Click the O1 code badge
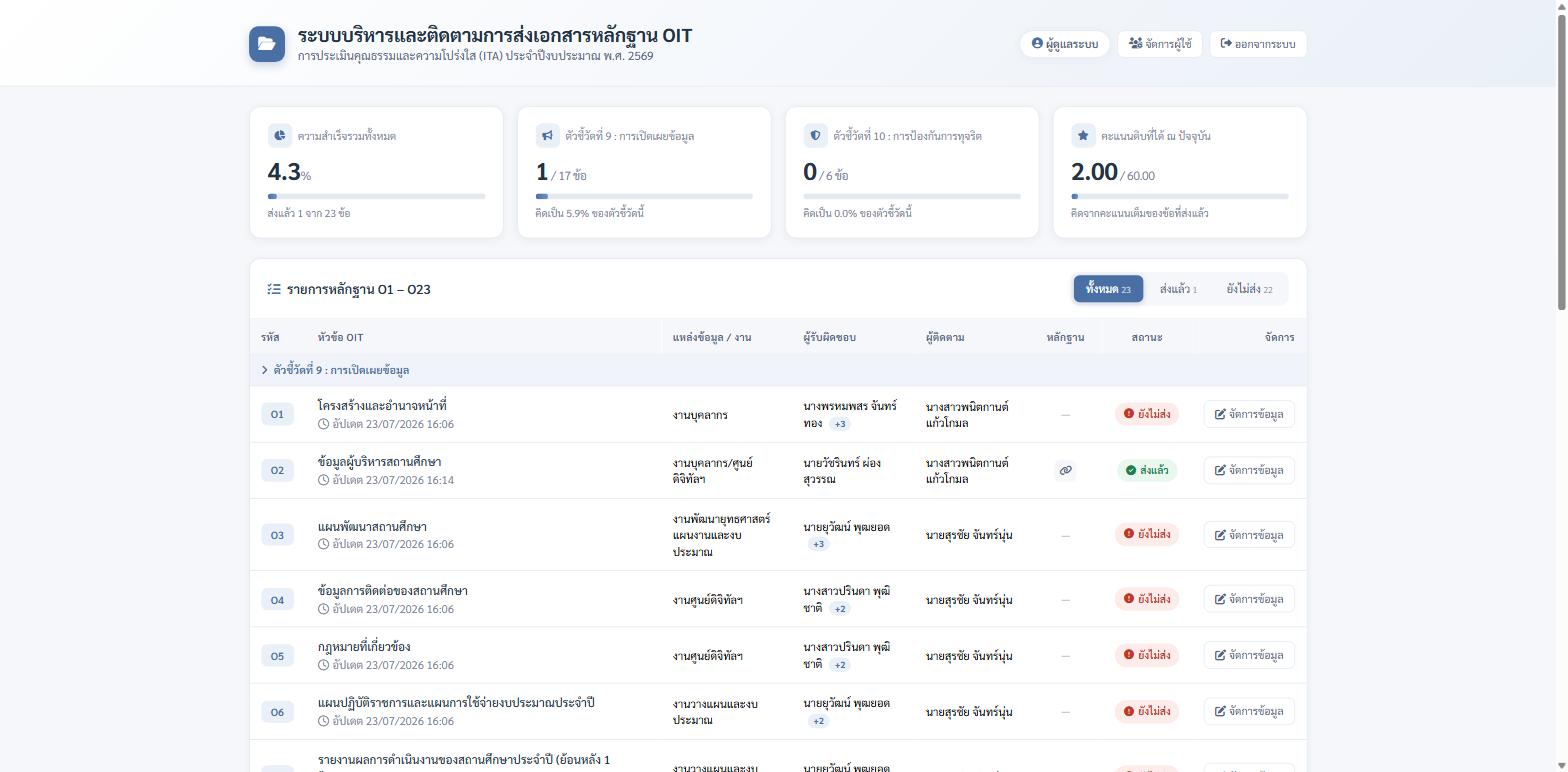 277,414
